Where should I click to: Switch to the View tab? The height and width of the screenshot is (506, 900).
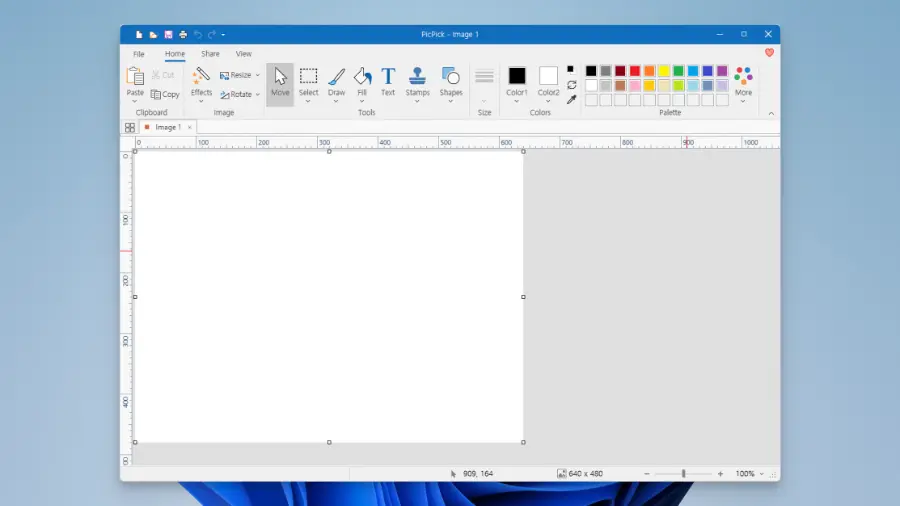pos(243,54)
